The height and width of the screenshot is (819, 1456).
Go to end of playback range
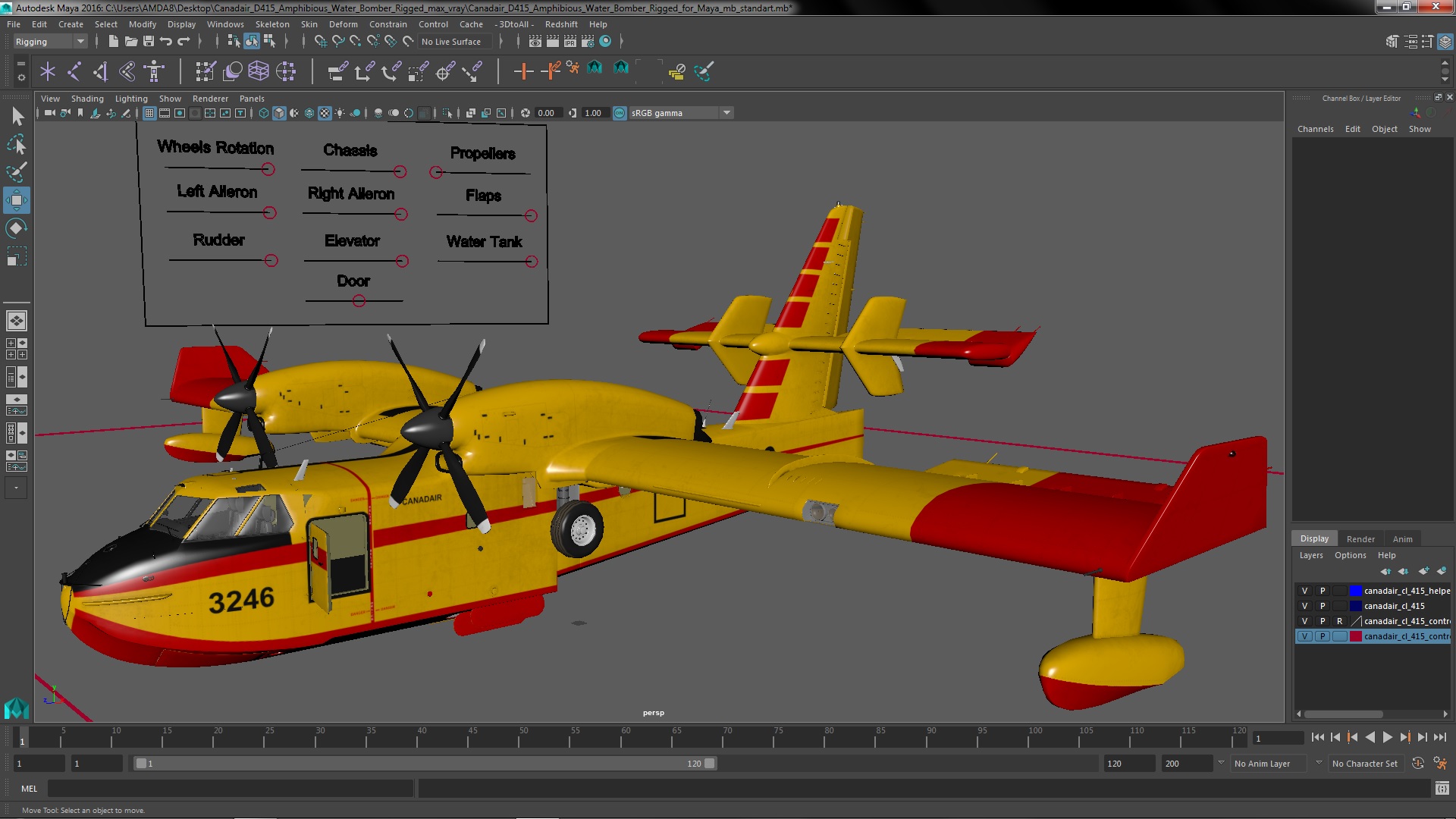(1440, 737)
